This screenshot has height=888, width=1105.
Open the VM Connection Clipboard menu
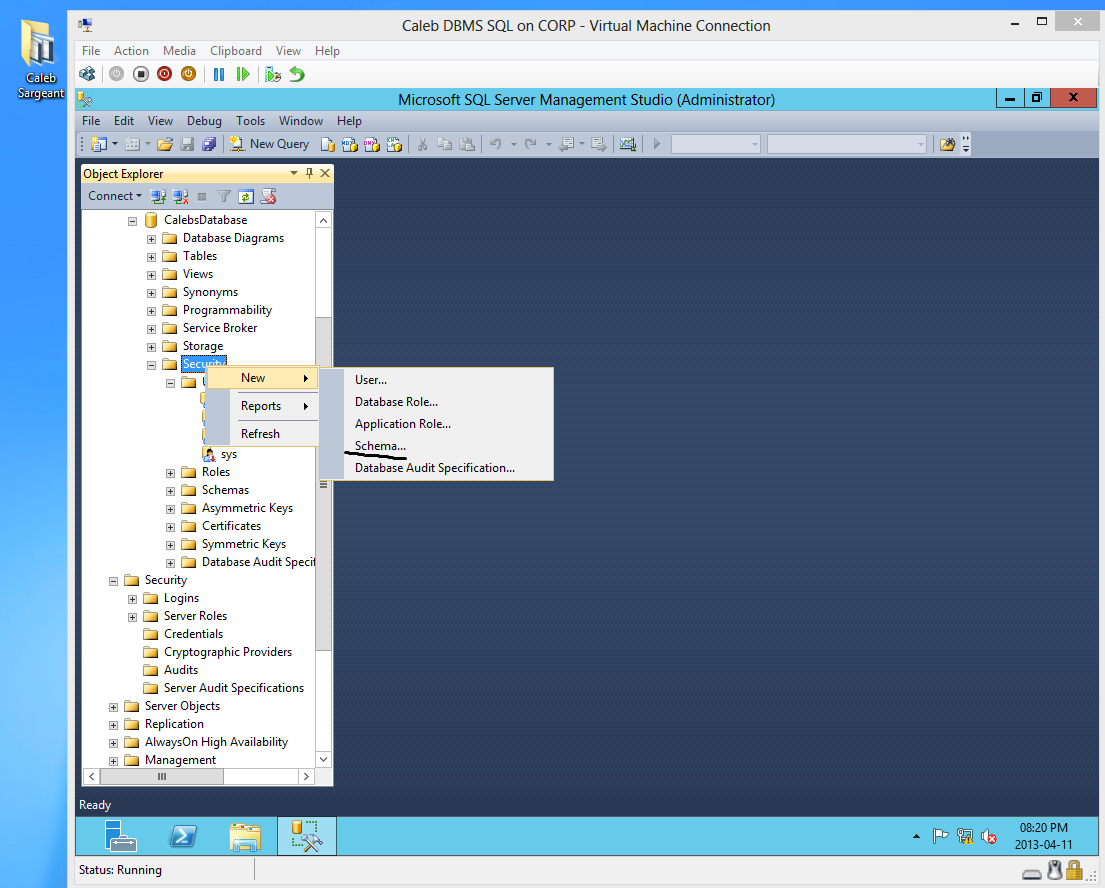236,51
